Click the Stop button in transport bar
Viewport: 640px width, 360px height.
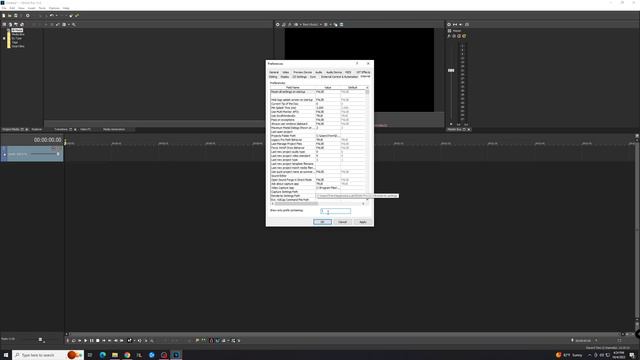point(98,340)
